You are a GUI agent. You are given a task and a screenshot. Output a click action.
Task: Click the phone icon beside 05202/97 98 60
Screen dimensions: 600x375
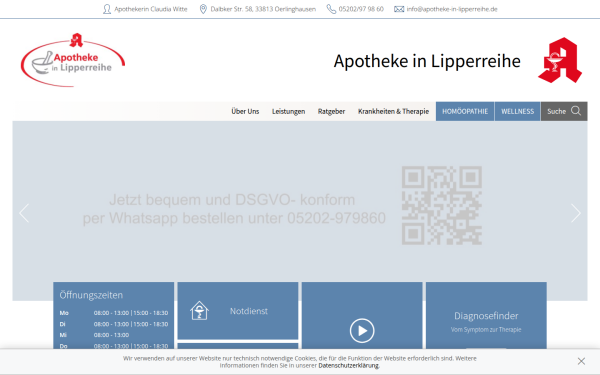(x=331, y=9)
